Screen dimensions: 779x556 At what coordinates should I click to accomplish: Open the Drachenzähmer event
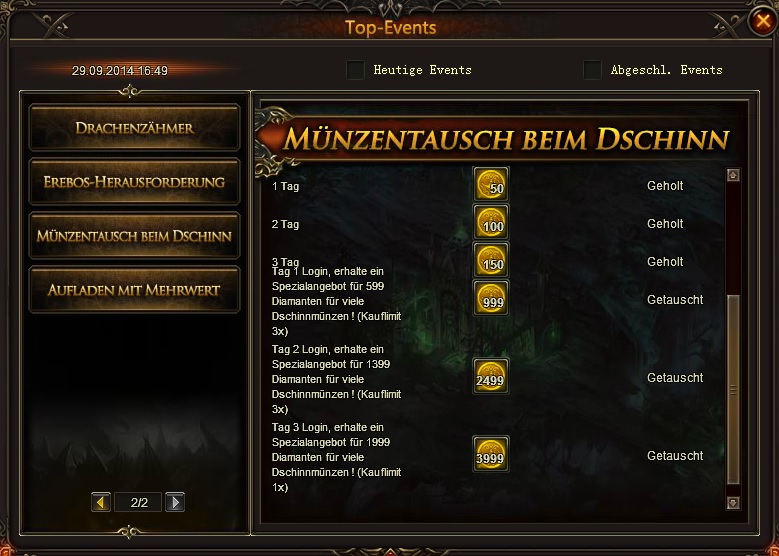click(134, 128)
